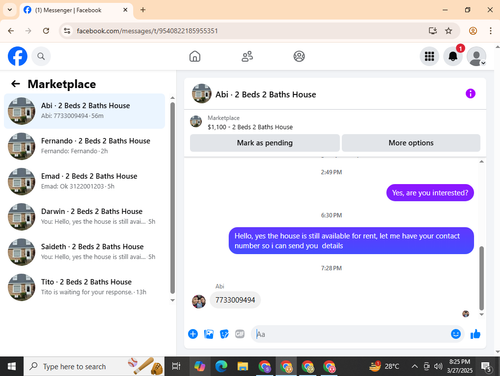Click the install app icon in address bar

pos(433,31)
